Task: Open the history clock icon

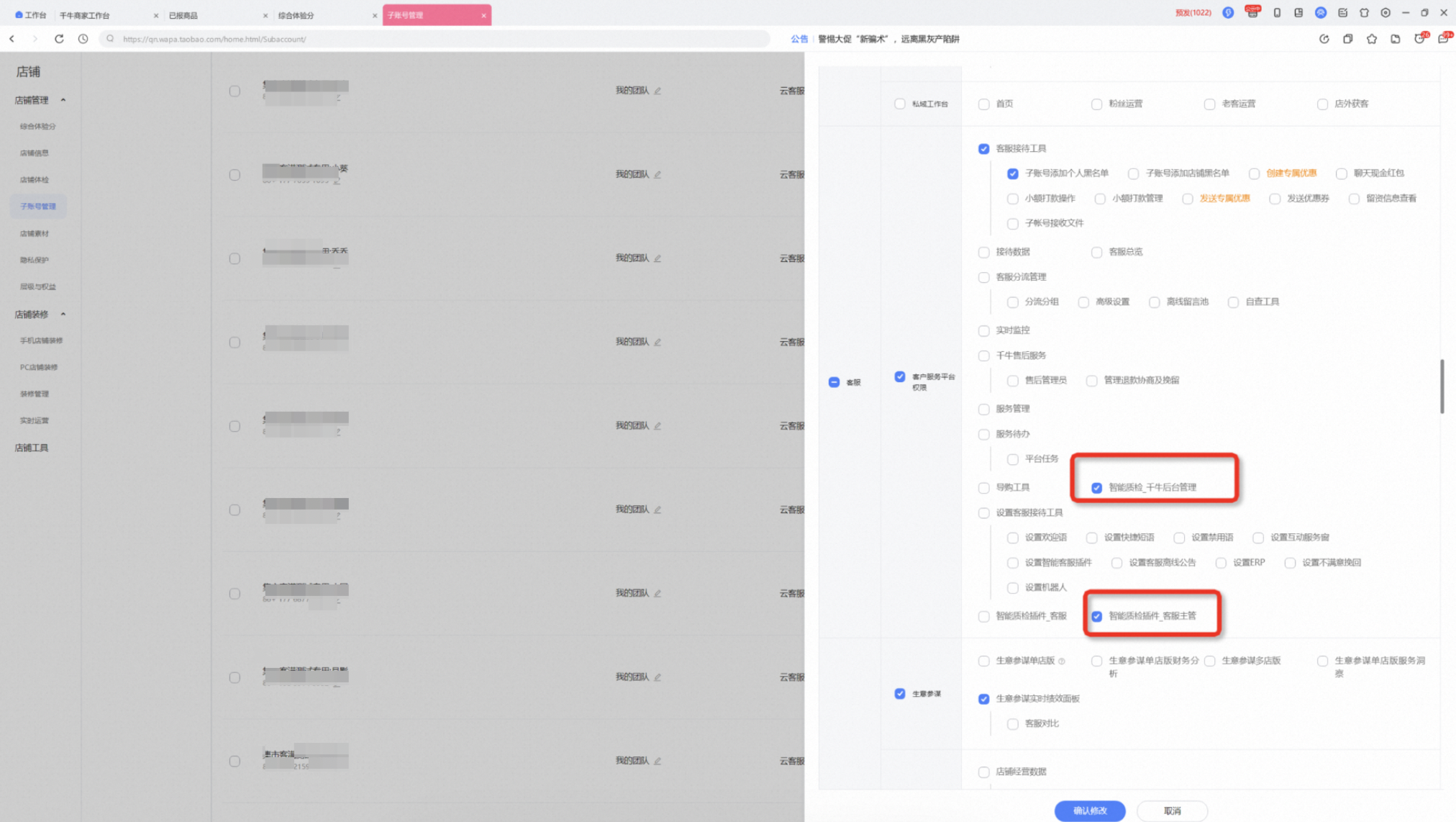Action: click(83, 39)
